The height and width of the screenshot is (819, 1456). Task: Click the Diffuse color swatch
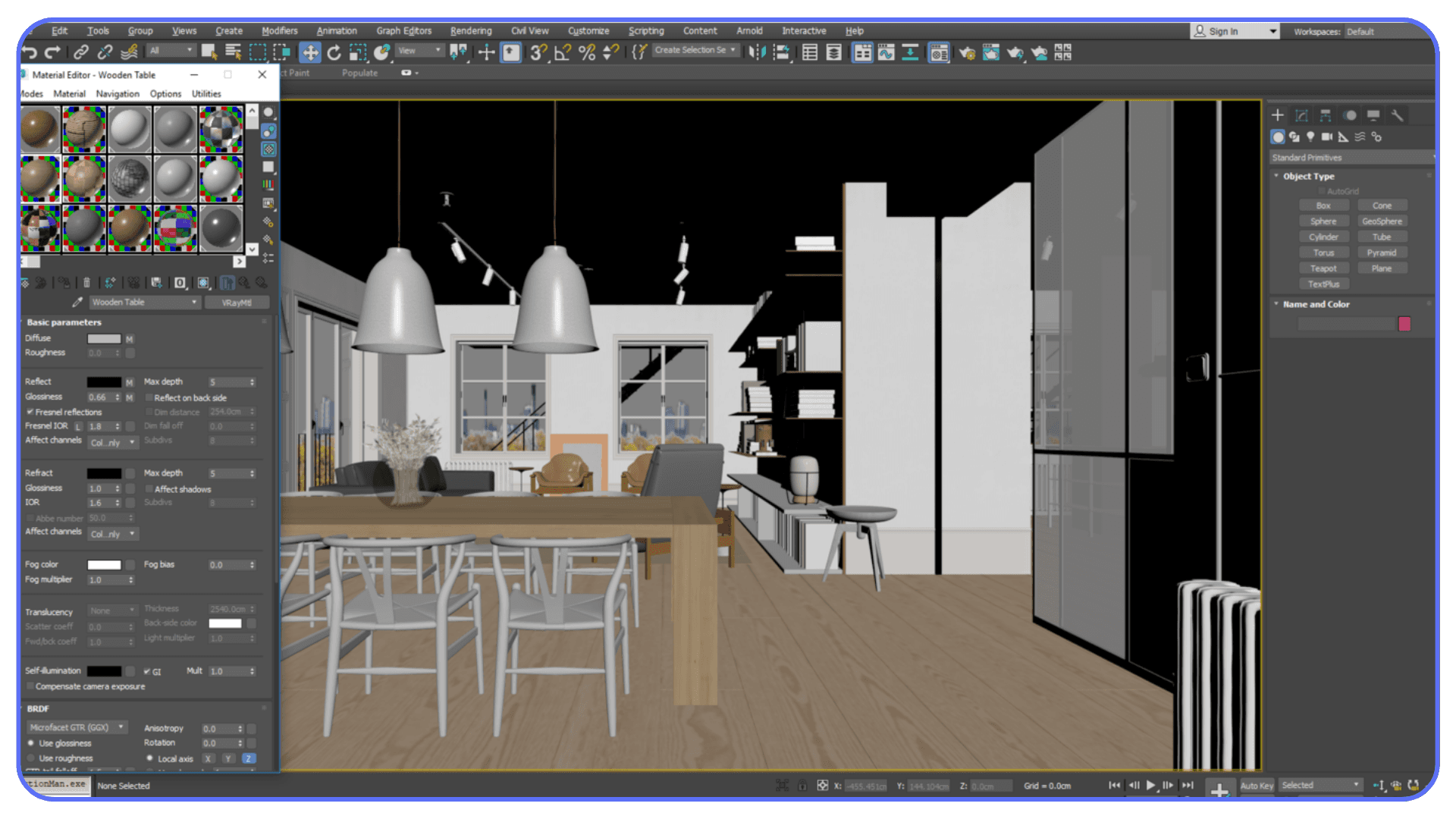[102, 338]
